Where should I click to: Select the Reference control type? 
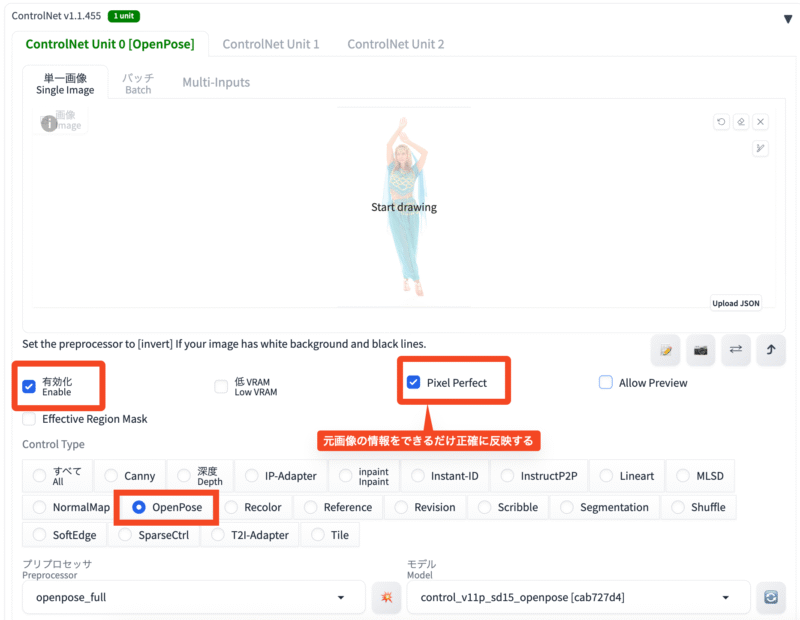click(x=338, y=507)
